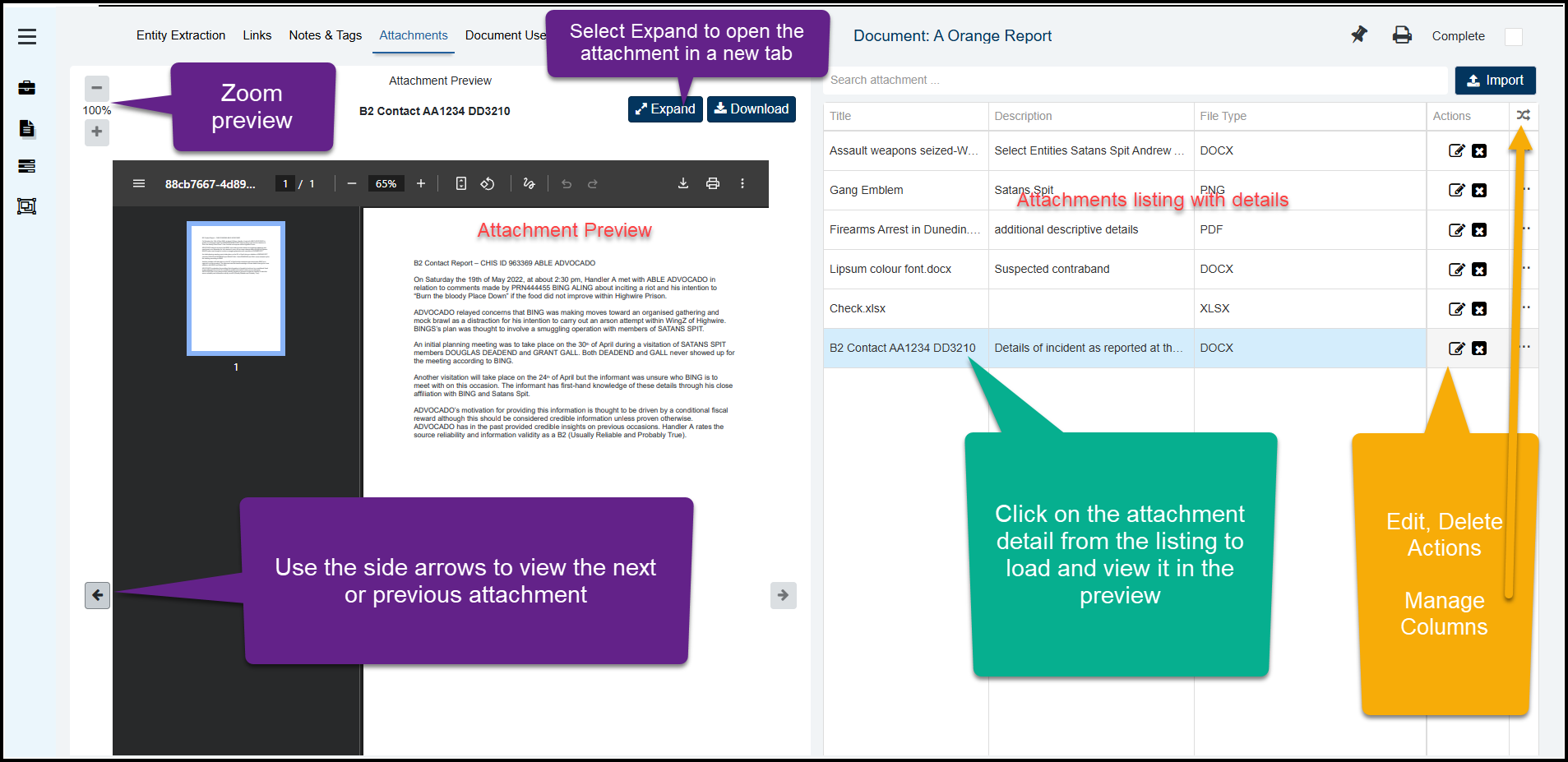The image size is (1568, 762).
Task: Download PDF from the viewer toolbar
Action: coord(682,183)
